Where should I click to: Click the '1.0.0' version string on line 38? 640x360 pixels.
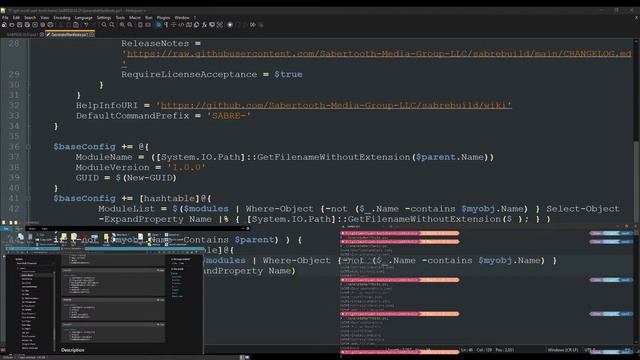[186, 167]
